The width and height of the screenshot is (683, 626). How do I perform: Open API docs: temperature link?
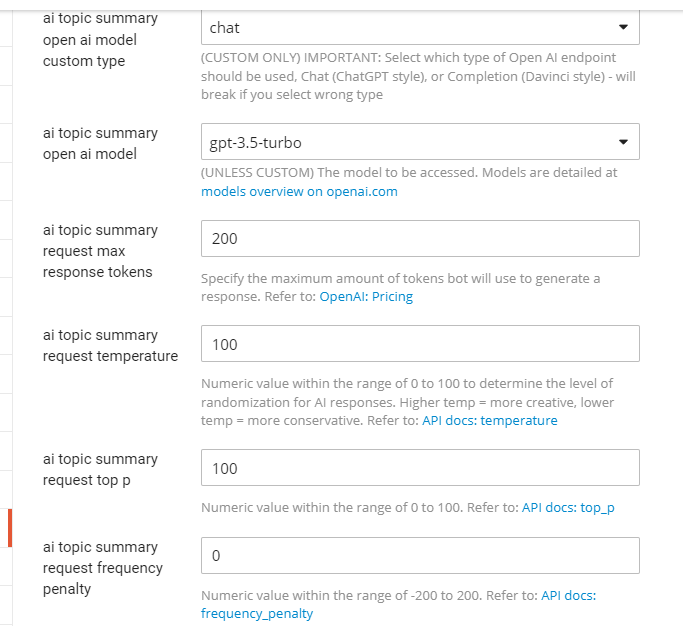click(490, 420)
